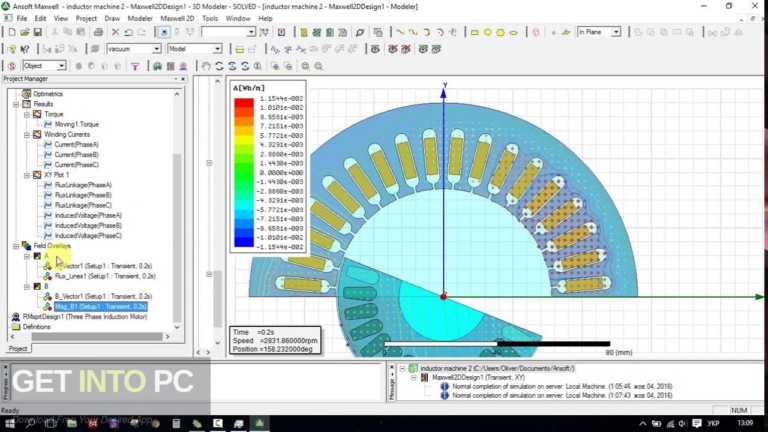
Task: Validate the design with check icon
Action: (x=317, y=32)
